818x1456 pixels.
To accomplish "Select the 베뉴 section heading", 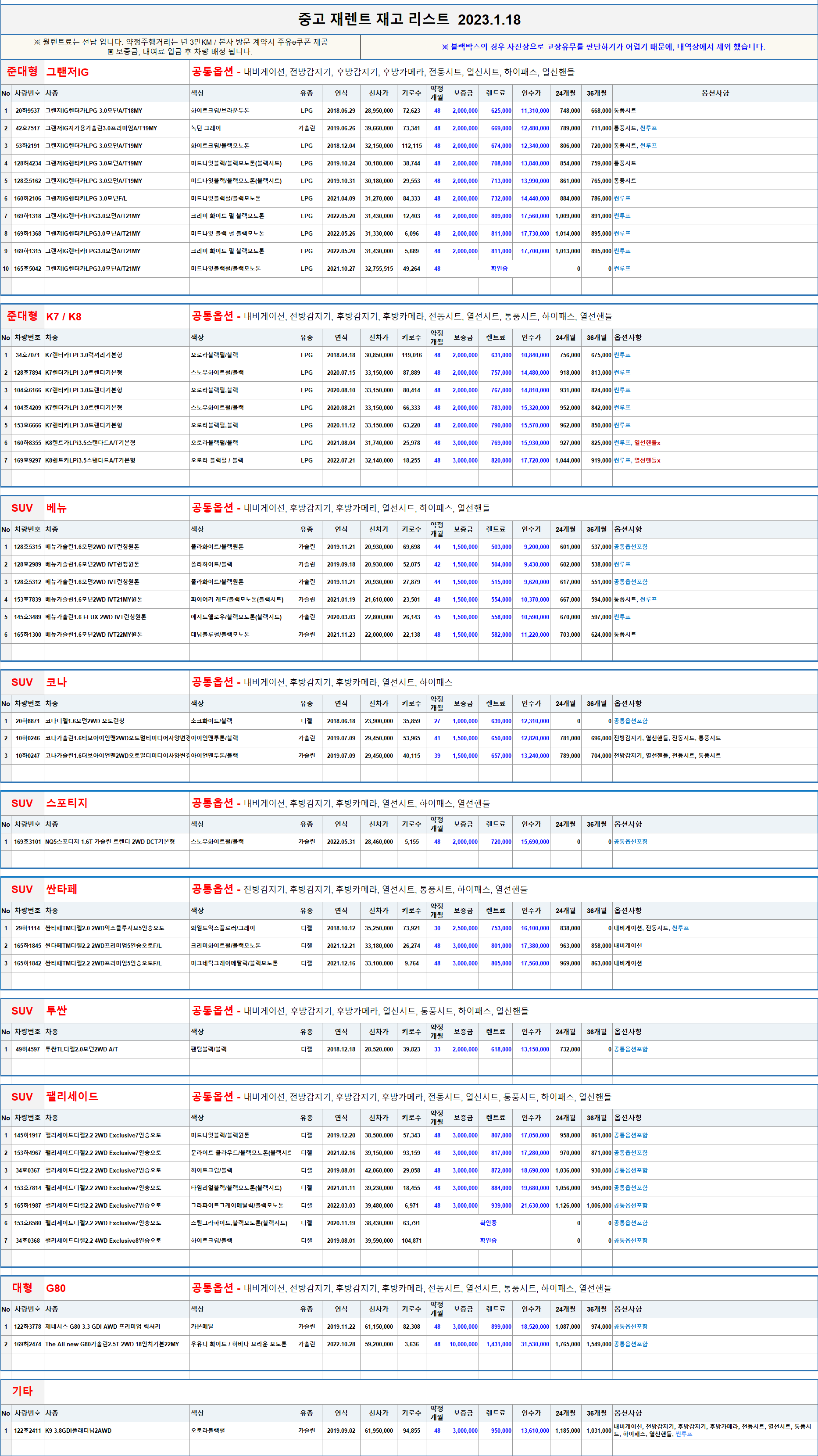I will pyautogui.click(x=57, y=508).
